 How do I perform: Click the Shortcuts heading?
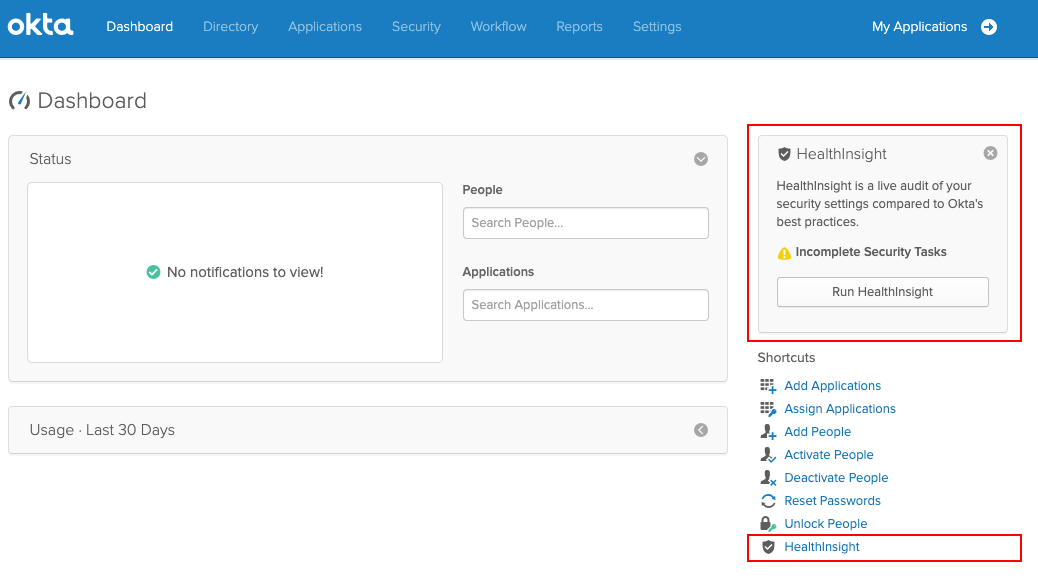click(x=786, y=358)
